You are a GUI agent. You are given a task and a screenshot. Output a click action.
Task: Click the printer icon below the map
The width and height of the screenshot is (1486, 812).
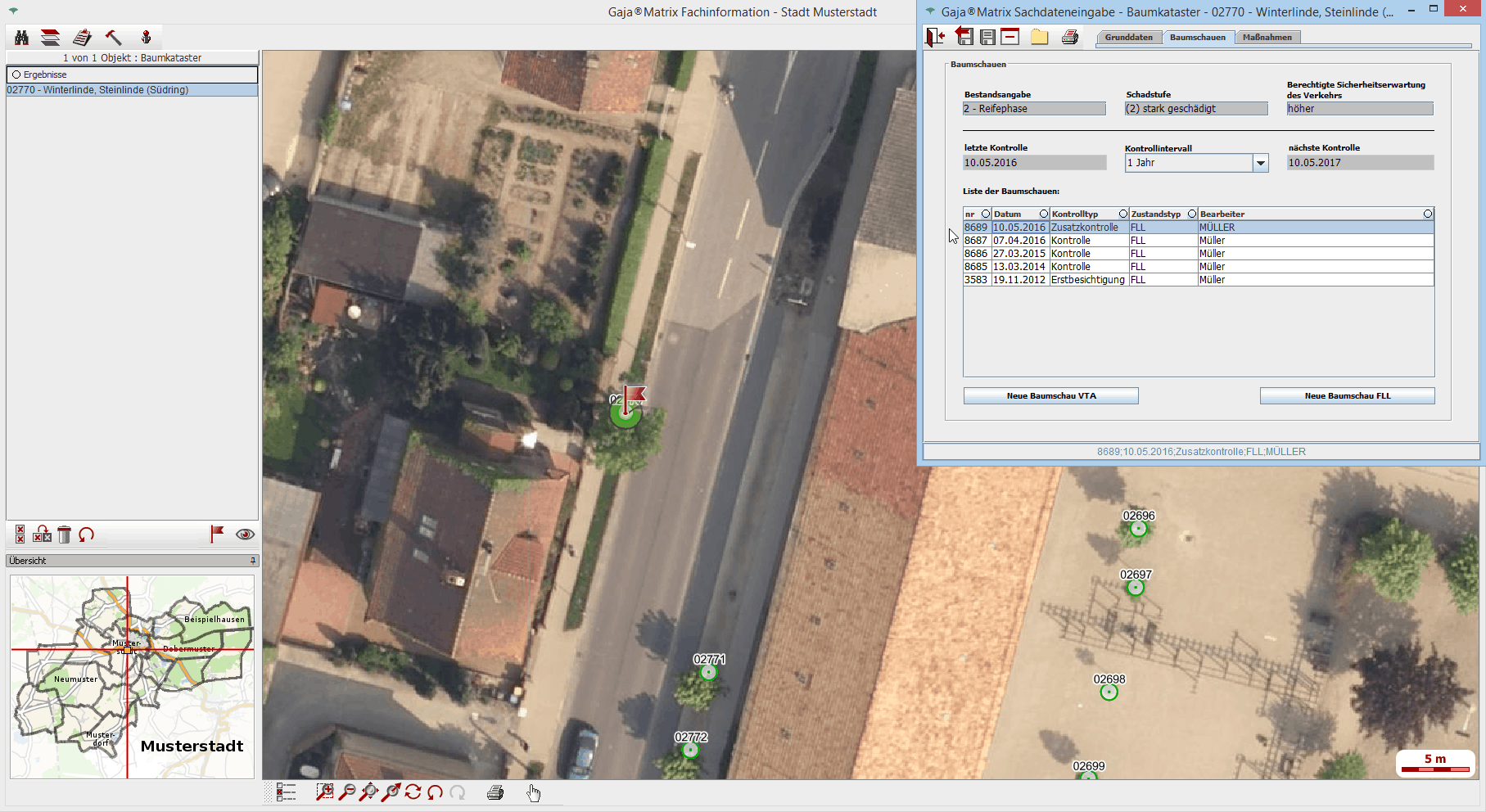tap(495, 792)
